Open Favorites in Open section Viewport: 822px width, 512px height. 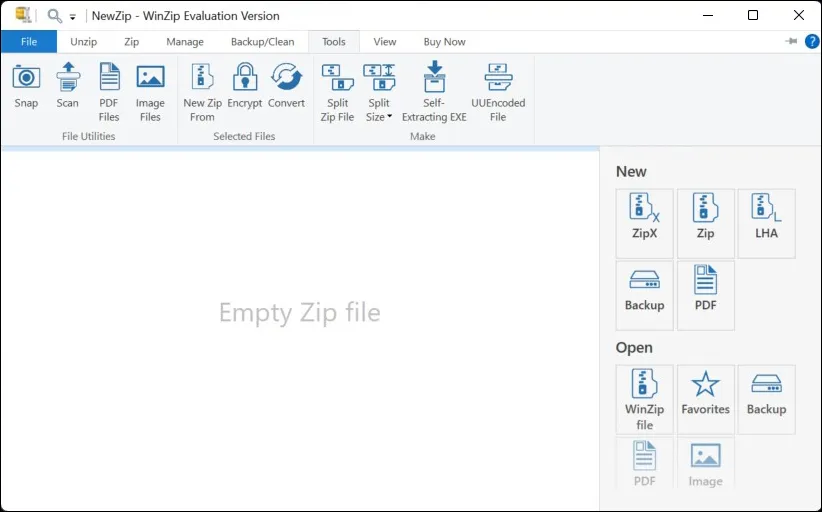tap(706, 399)
